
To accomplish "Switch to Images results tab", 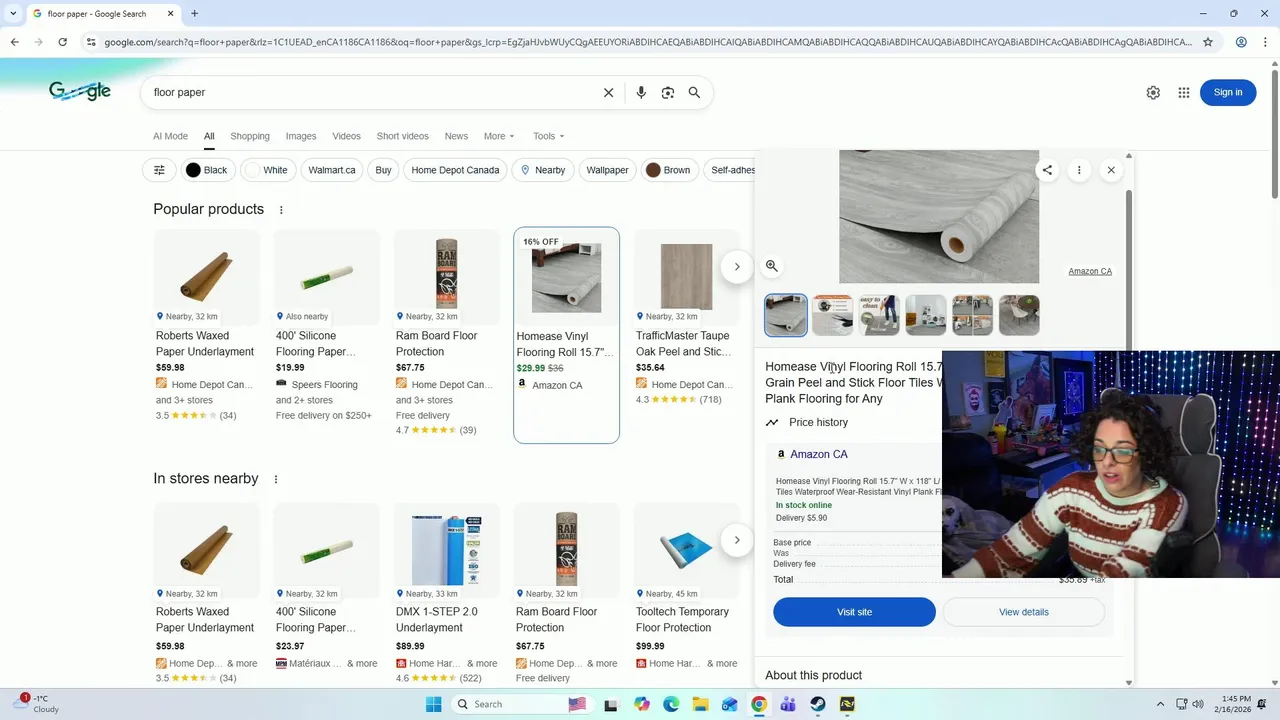I will [x=301, y=136].
